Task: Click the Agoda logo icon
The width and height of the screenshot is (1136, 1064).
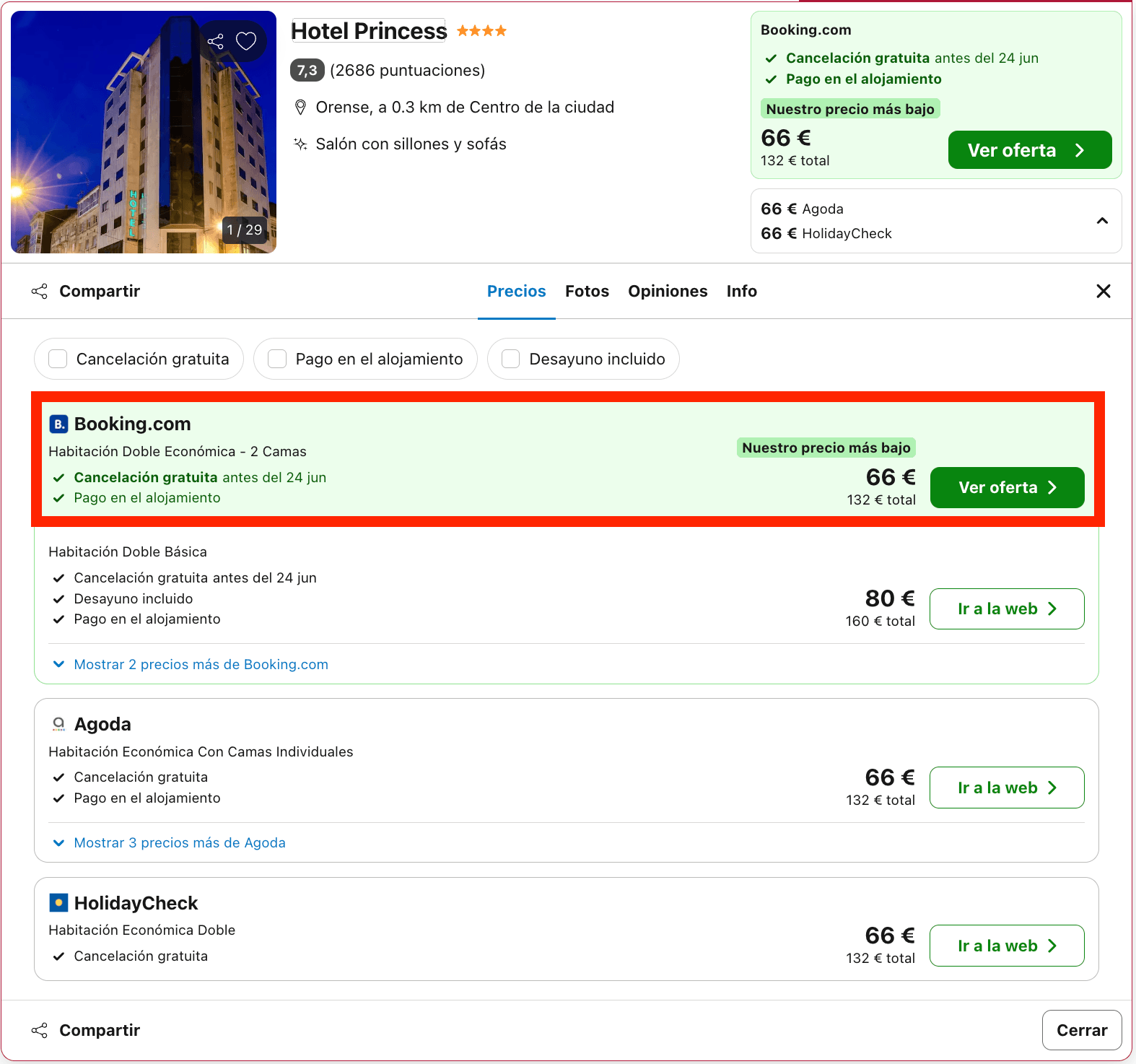Action: [58, 724]
